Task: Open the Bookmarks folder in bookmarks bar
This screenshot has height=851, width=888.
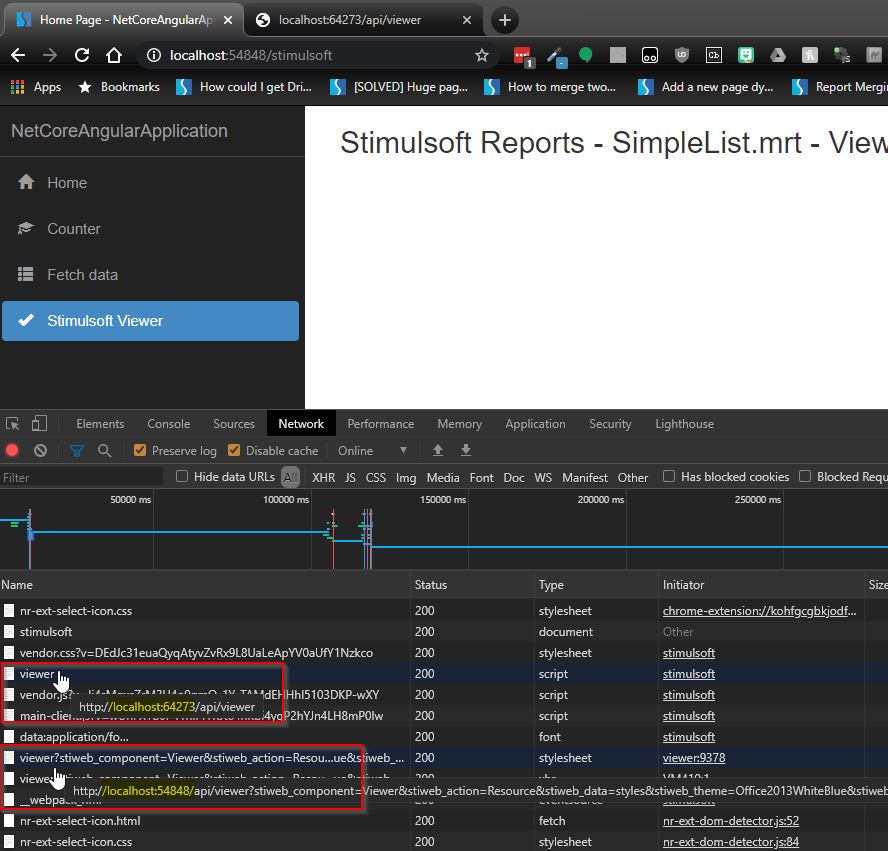Action: (119, 87)
